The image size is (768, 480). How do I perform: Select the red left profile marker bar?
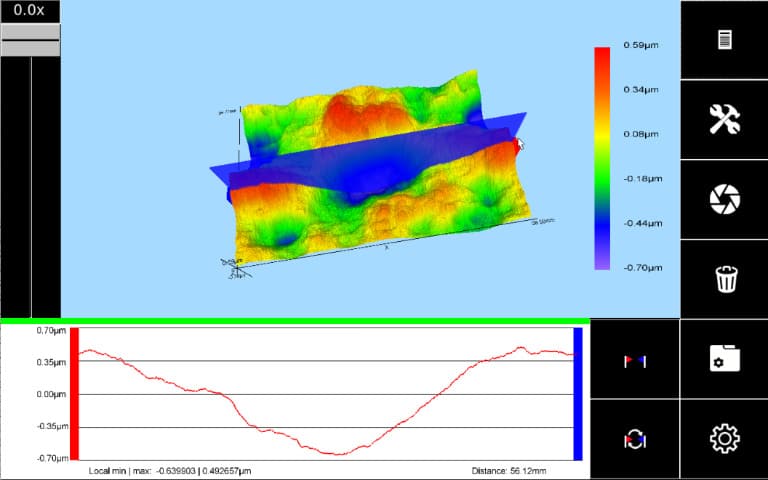pyautogui.click(x=74, y=393)
